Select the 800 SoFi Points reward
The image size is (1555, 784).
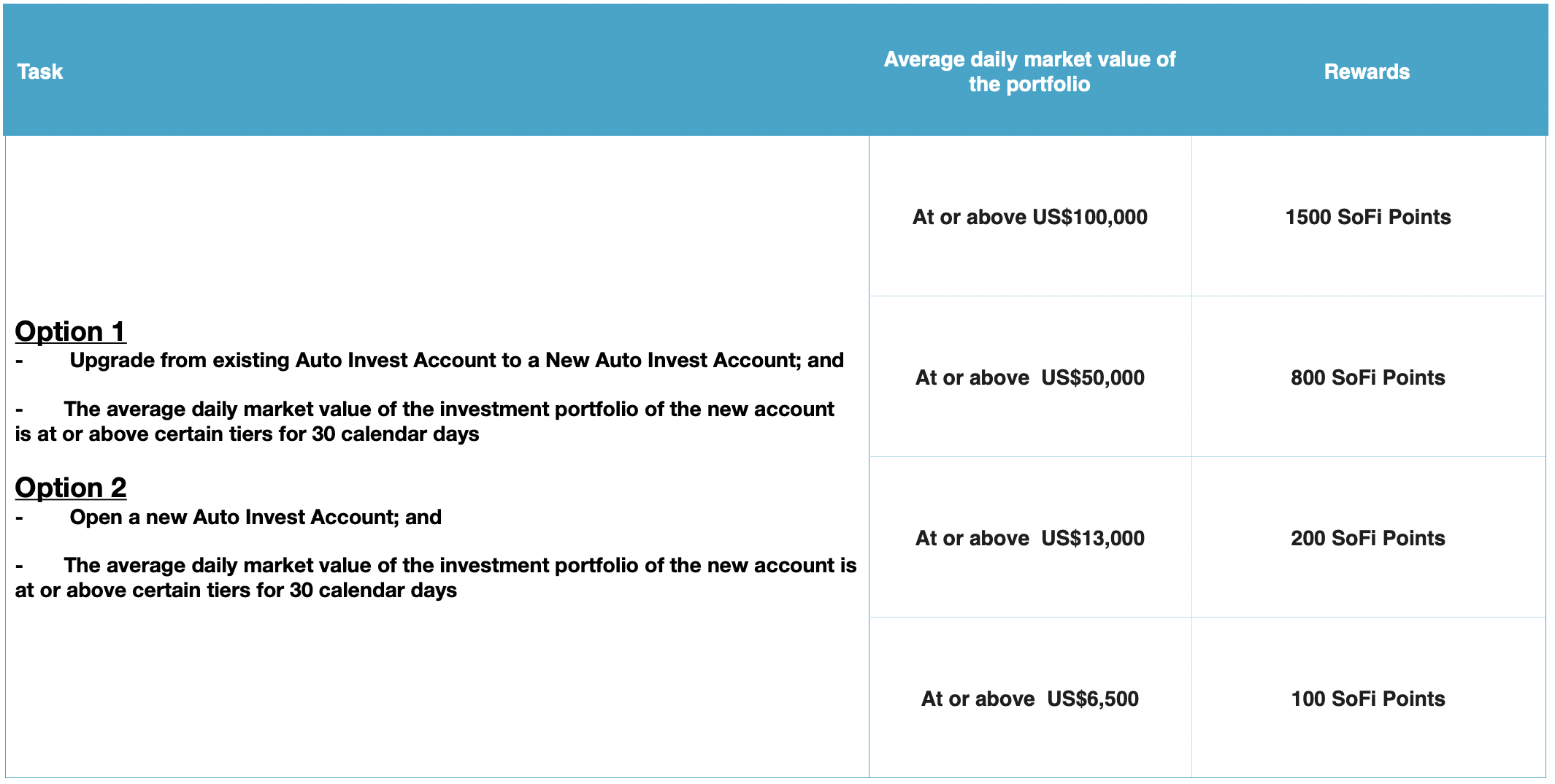[1367, 377]
